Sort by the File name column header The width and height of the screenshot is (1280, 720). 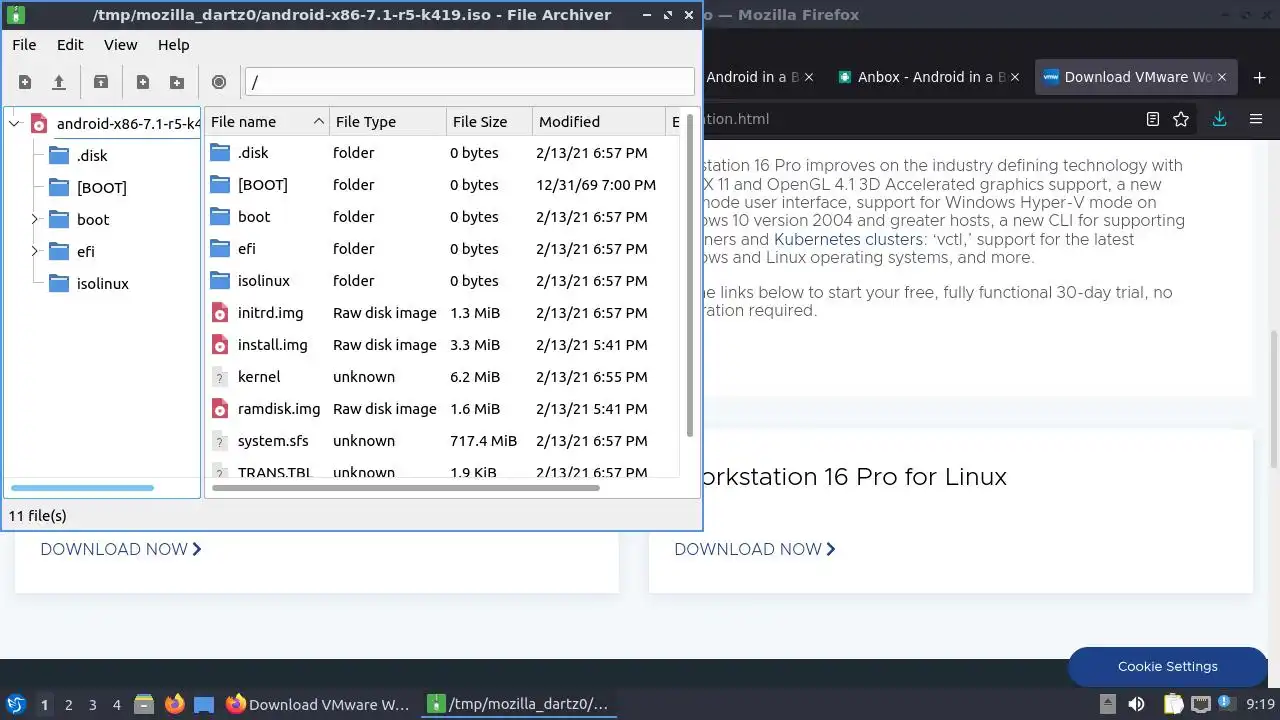tap(267, 121)
